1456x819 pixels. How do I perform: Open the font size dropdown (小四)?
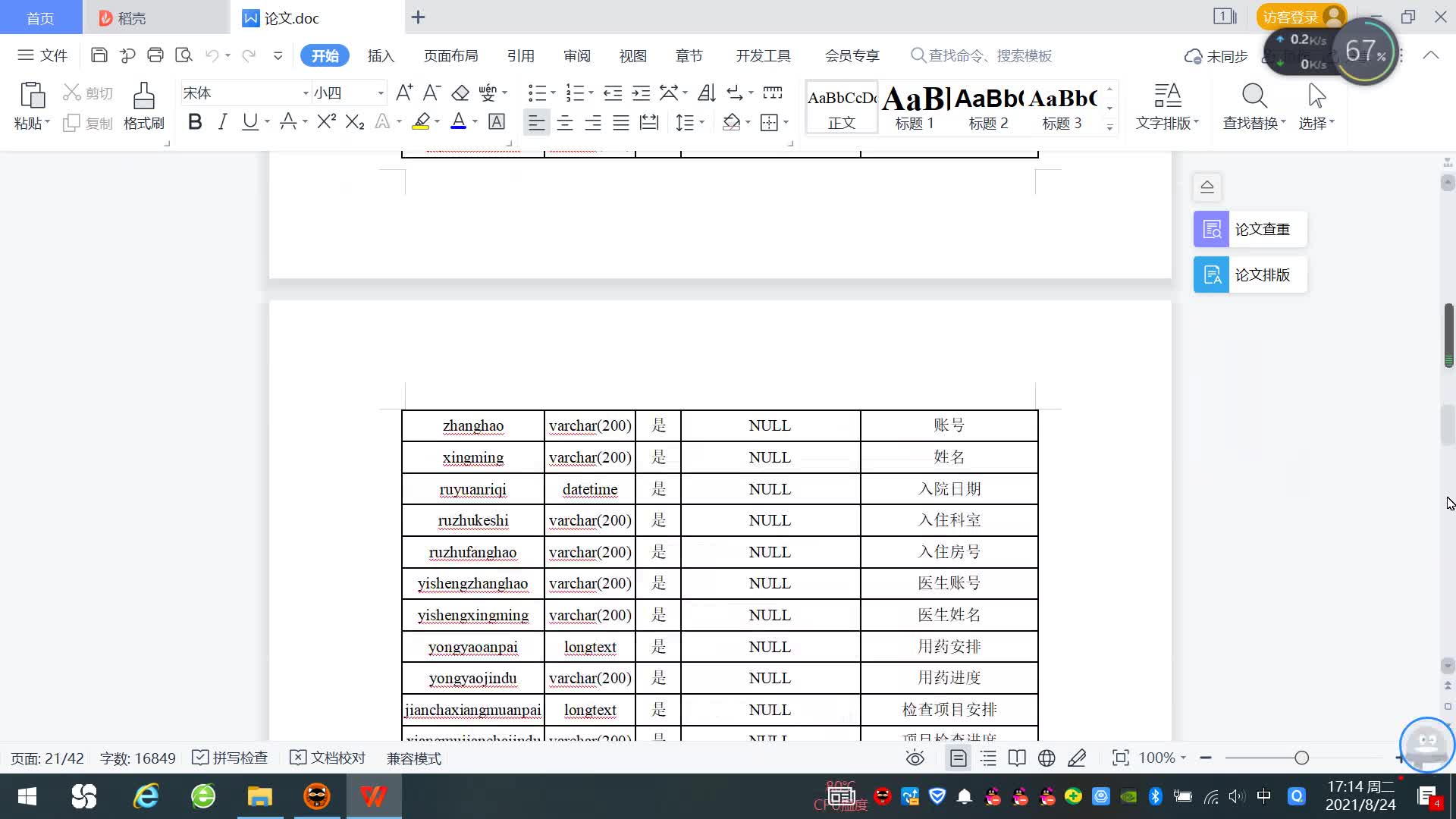pyautogui.click(x=381, y=93)
